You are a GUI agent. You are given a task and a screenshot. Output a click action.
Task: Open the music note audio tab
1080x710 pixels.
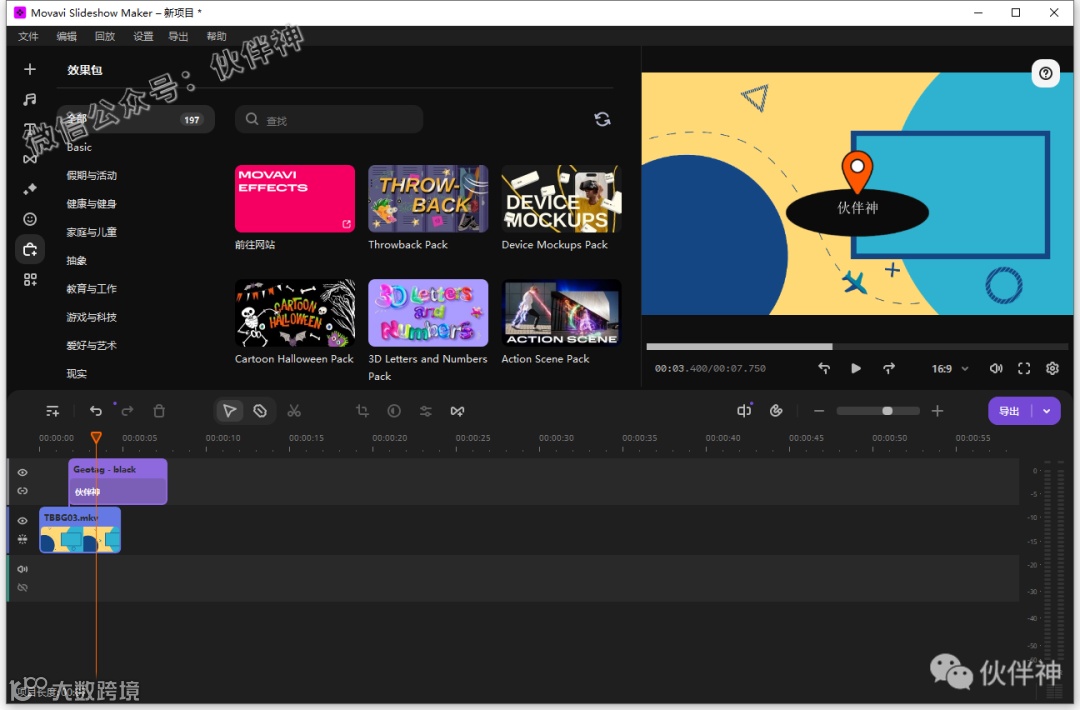30,99
